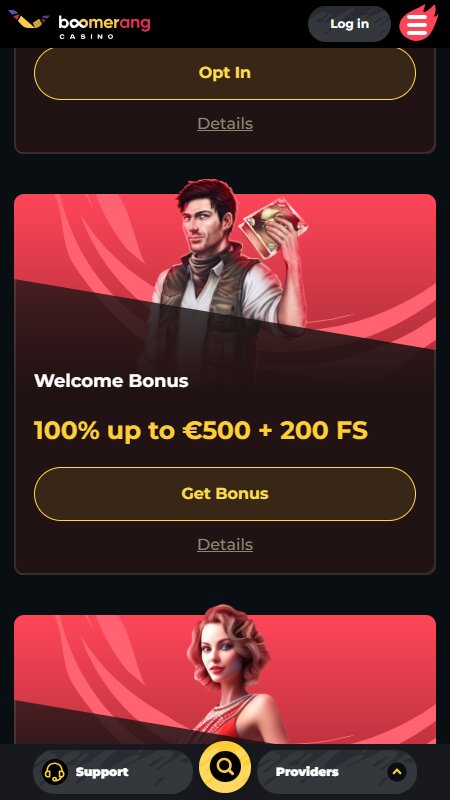Click the Log in button
Screen dimensions: 450x800
(x=349, y=24)
